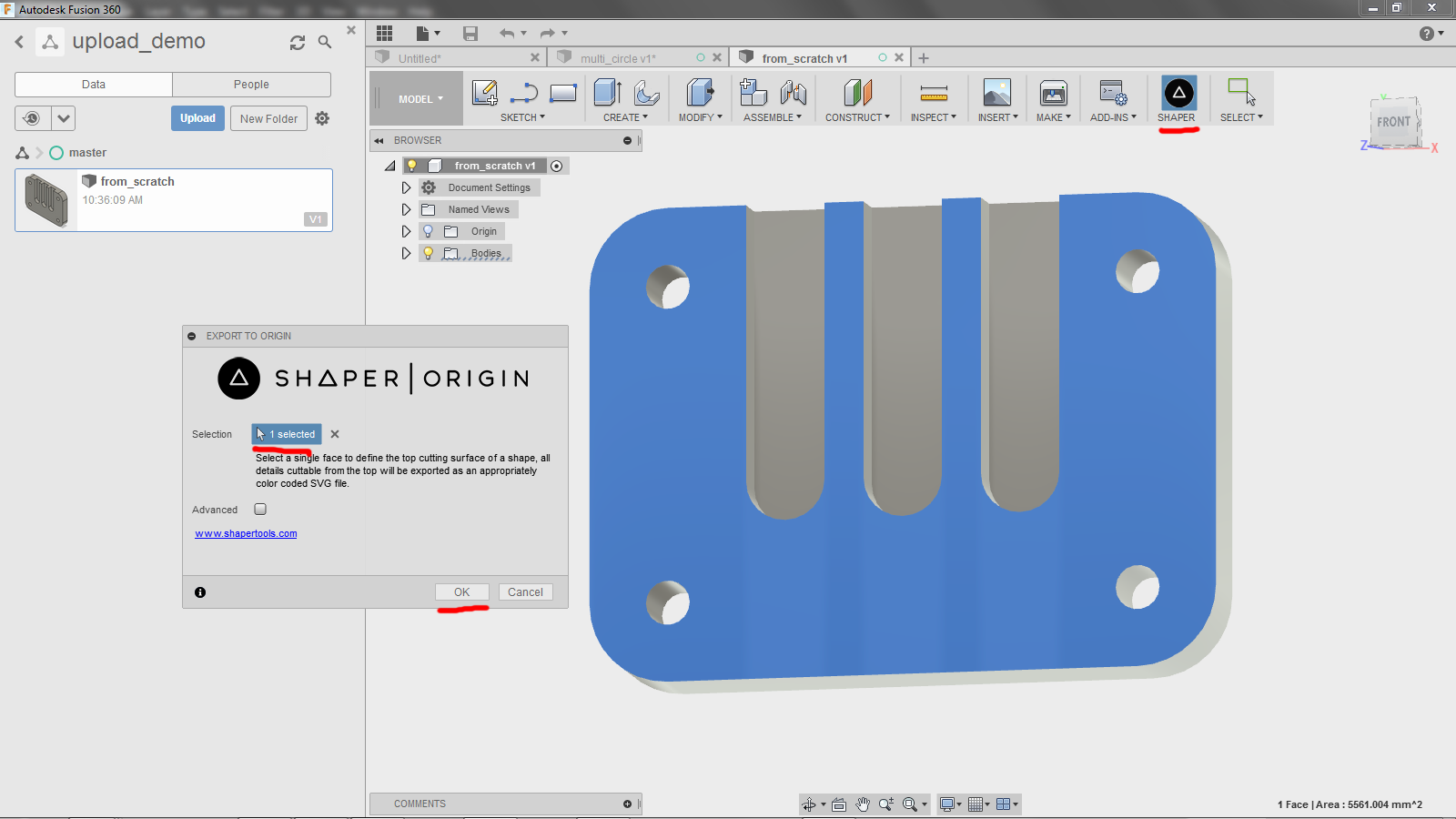
Task: Open the MODIFY dropdown menu
Action: (x=700, y=117)
